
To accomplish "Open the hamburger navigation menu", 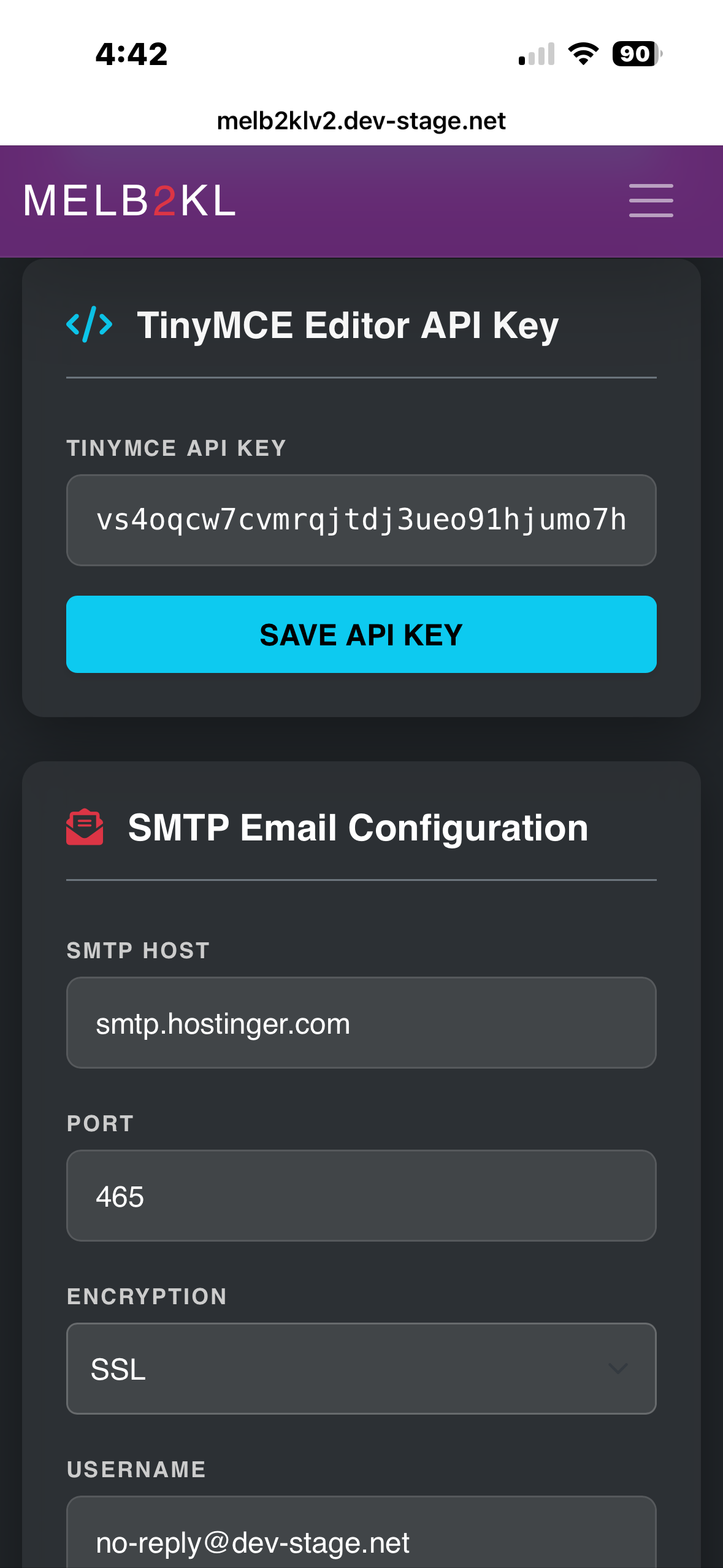I will [651, 201].
